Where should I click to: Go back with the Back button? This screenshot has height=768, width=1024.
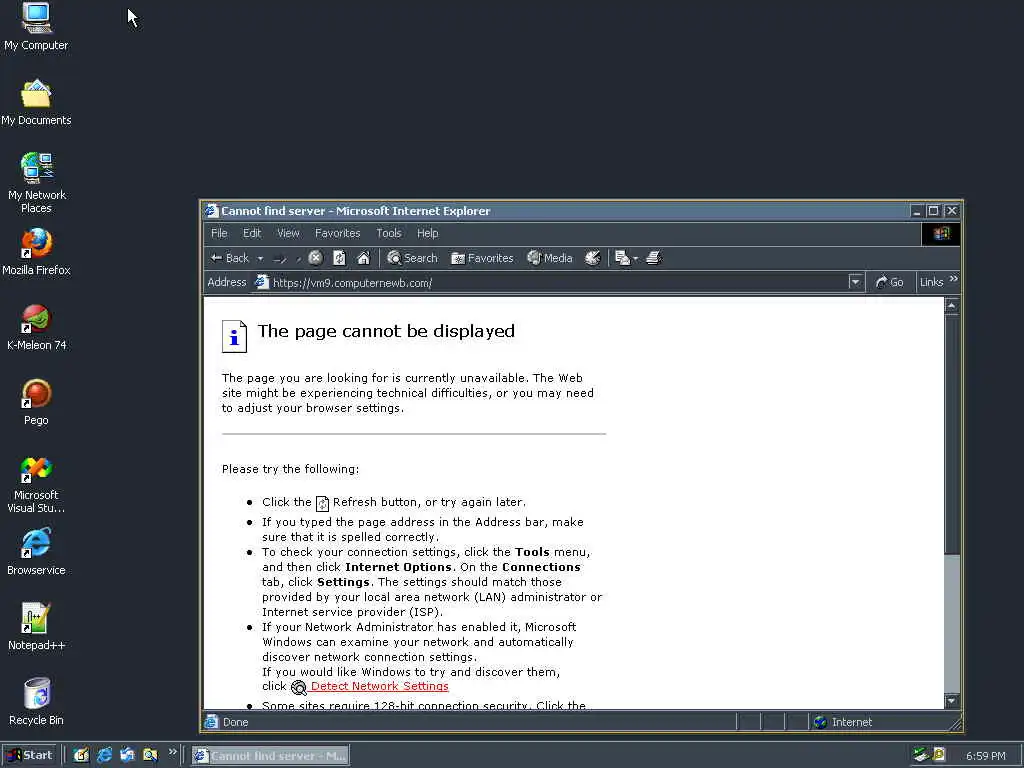[x=229, y=258]
